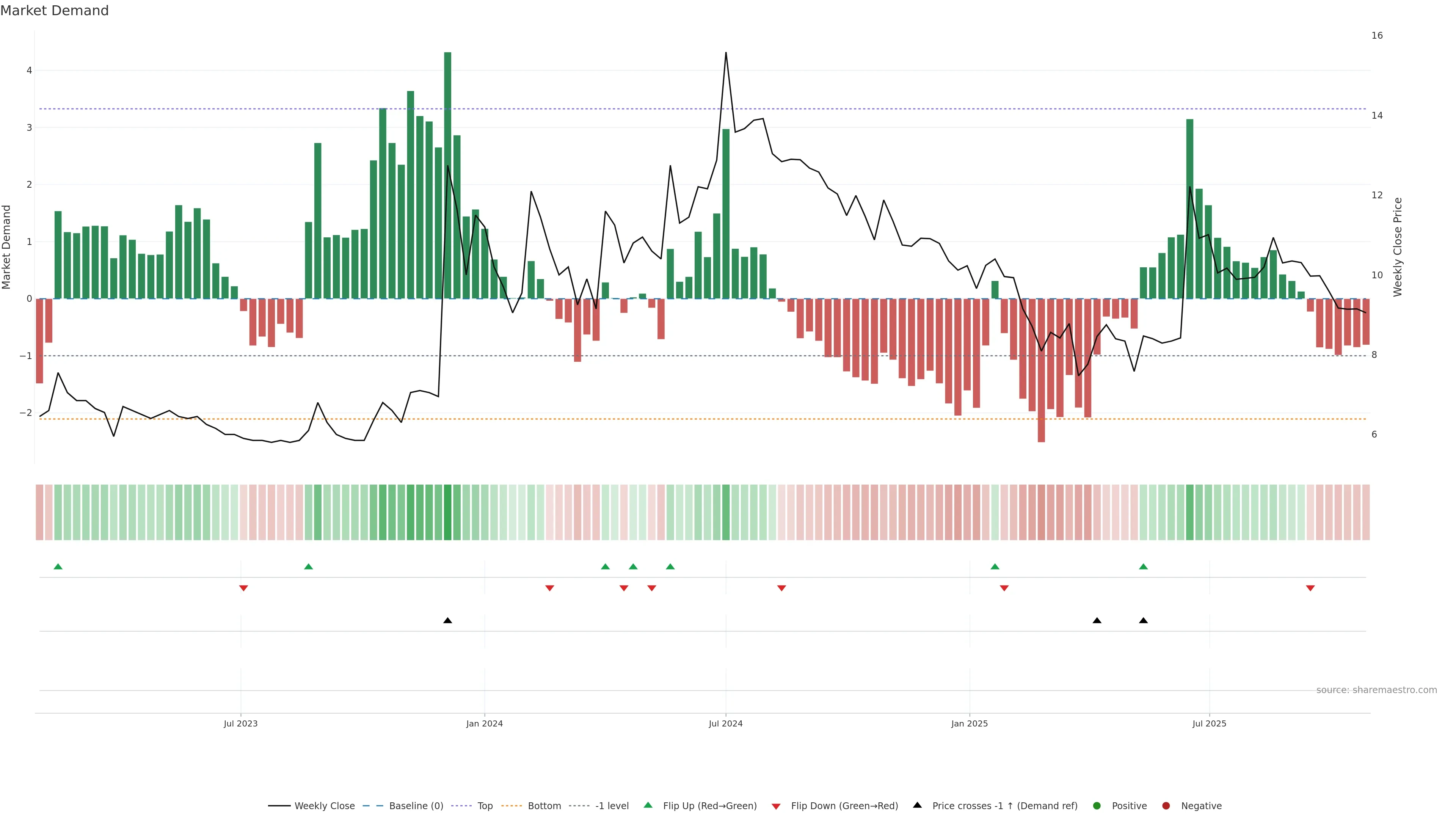Click the green Flip Up legend triangle
Image resolution: width=1456 pixels, height=819 pixels.
point(648,805)
